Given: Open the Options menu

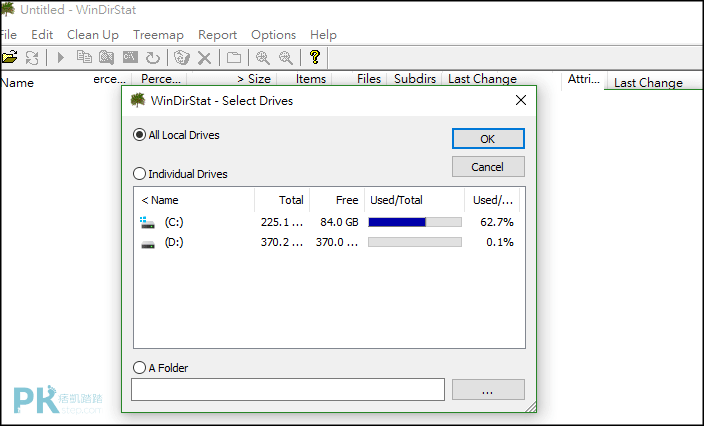Looking at the screenshot, I should pyautogui.click(x=273, y=35).
